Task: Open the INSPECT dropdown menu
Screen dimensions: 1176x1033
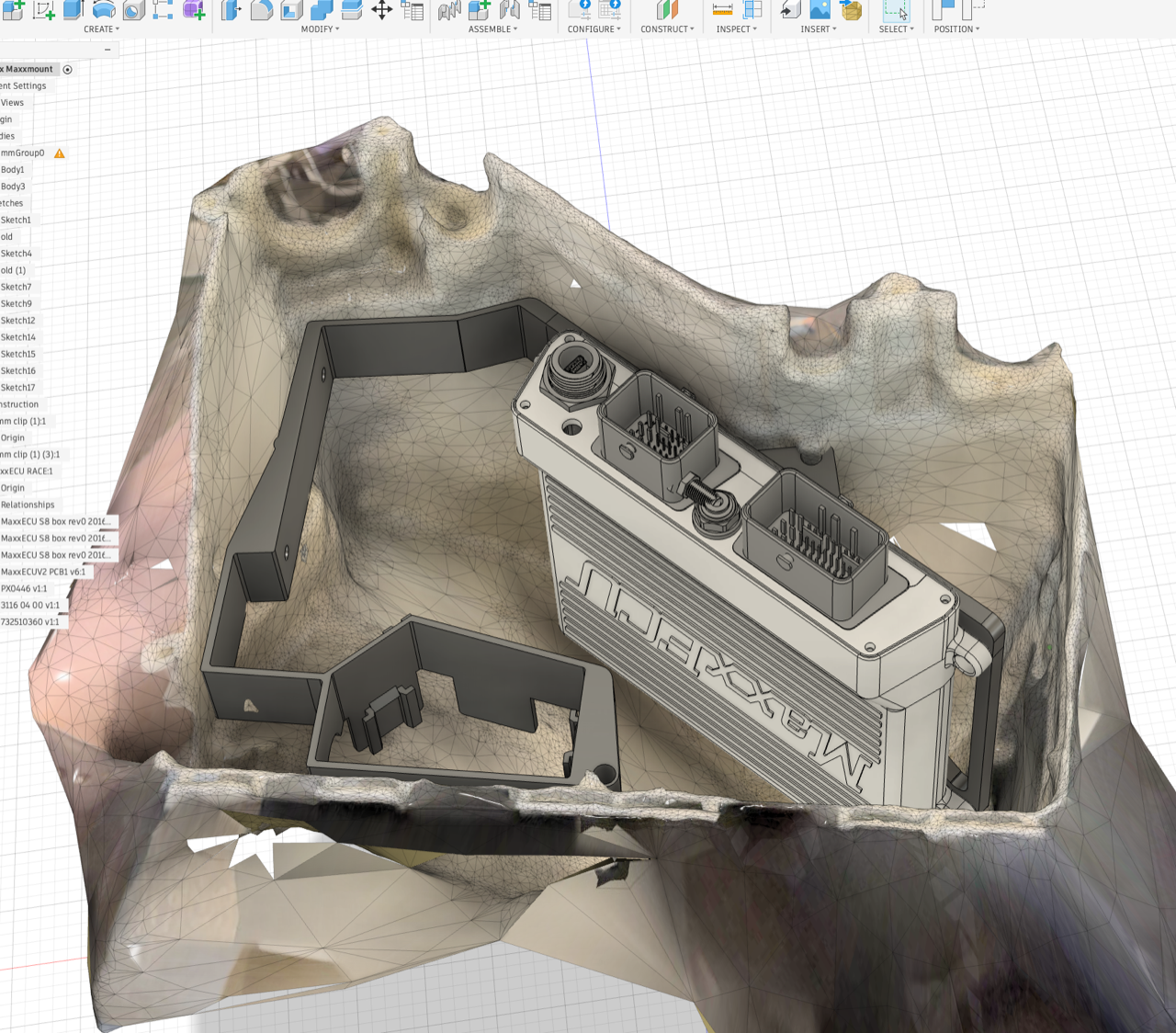Action: [736, 29]
